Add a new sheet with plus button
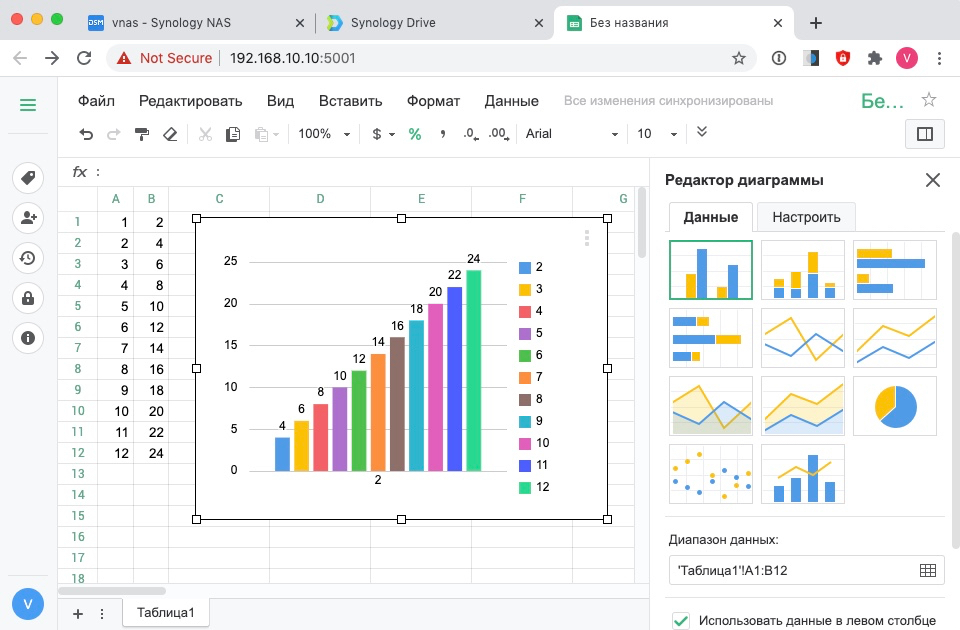Viewport: 960px width, 630px height. [x=78, y=613]
